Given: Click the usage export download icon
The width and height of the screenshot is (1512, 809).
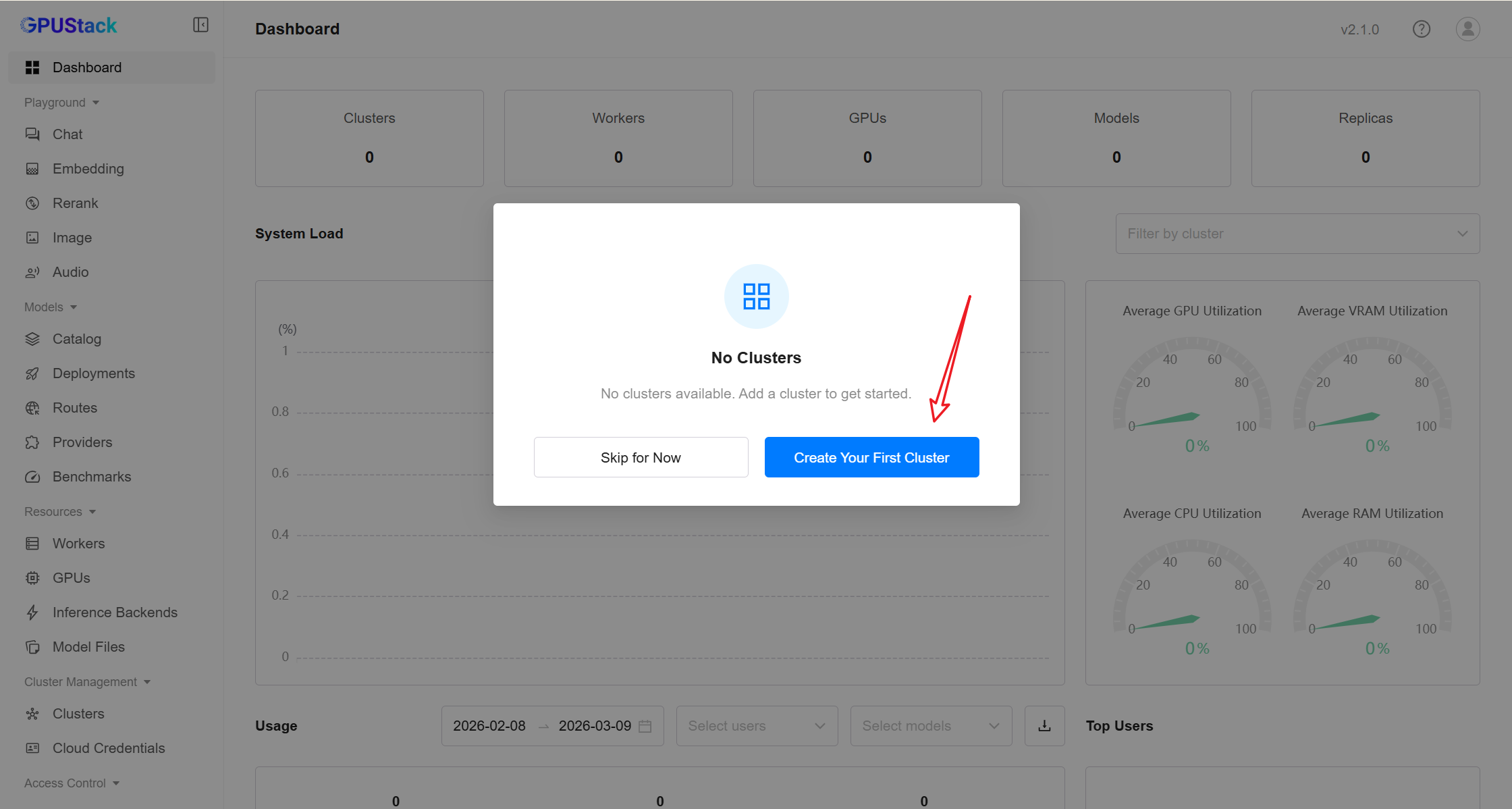Looking at the screenshot, I should coord(1044,726).
